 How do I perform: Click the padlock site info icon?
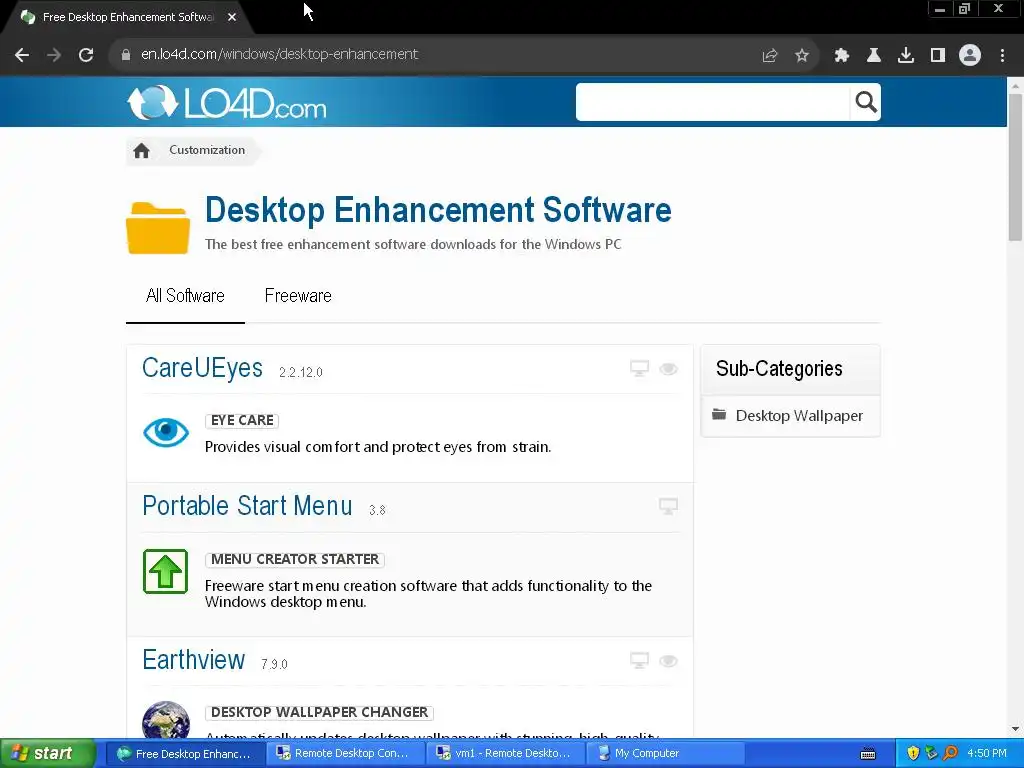click(126, 55)
